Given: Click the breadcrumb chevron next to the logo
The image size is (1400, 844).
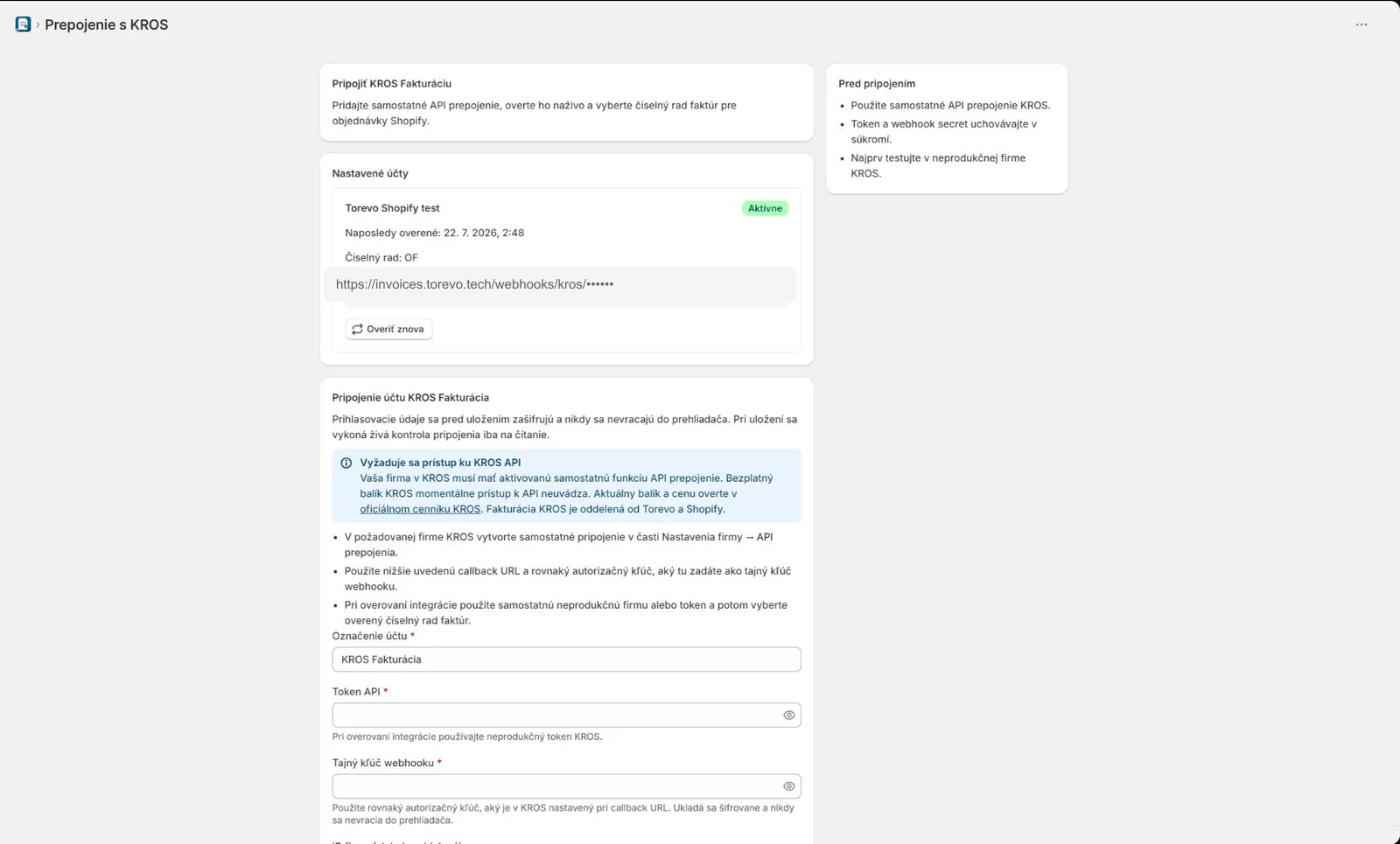Looking at the screenshot, I should [38, 24].
